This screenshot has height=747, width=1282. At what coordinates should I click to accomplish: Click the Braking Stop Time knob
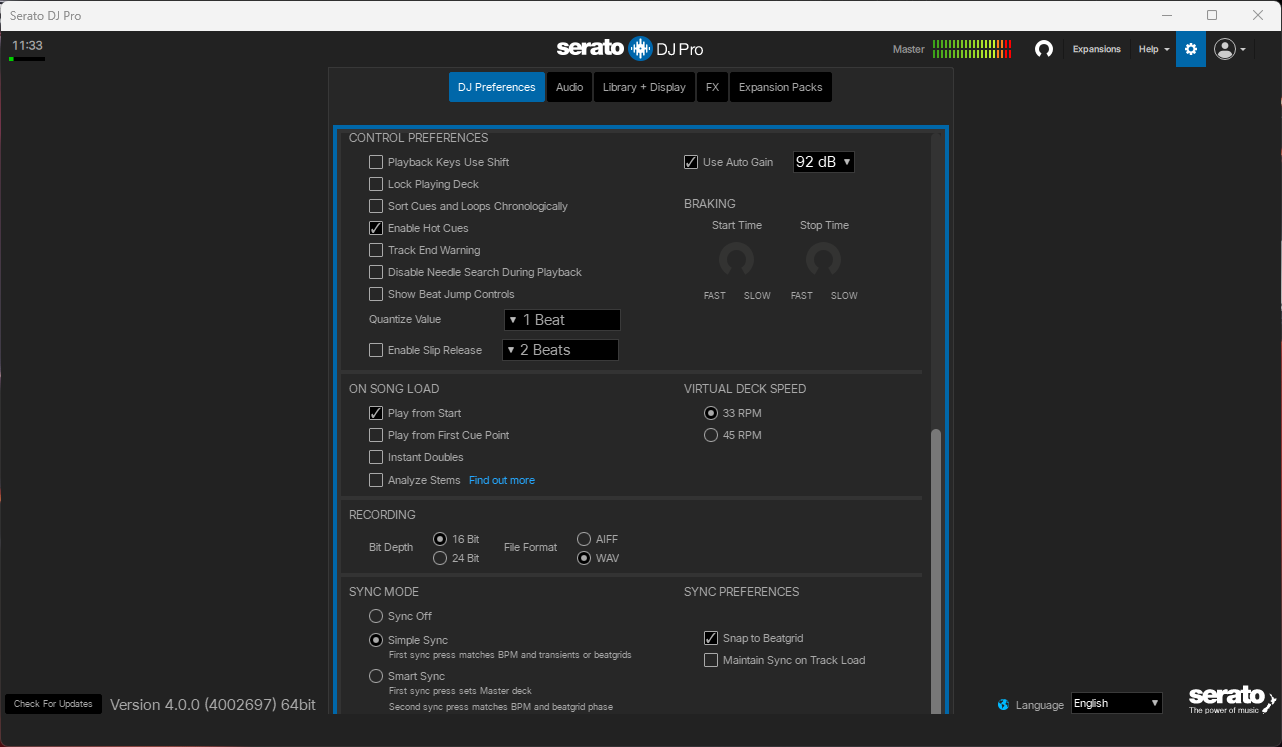tap(824, 260)
